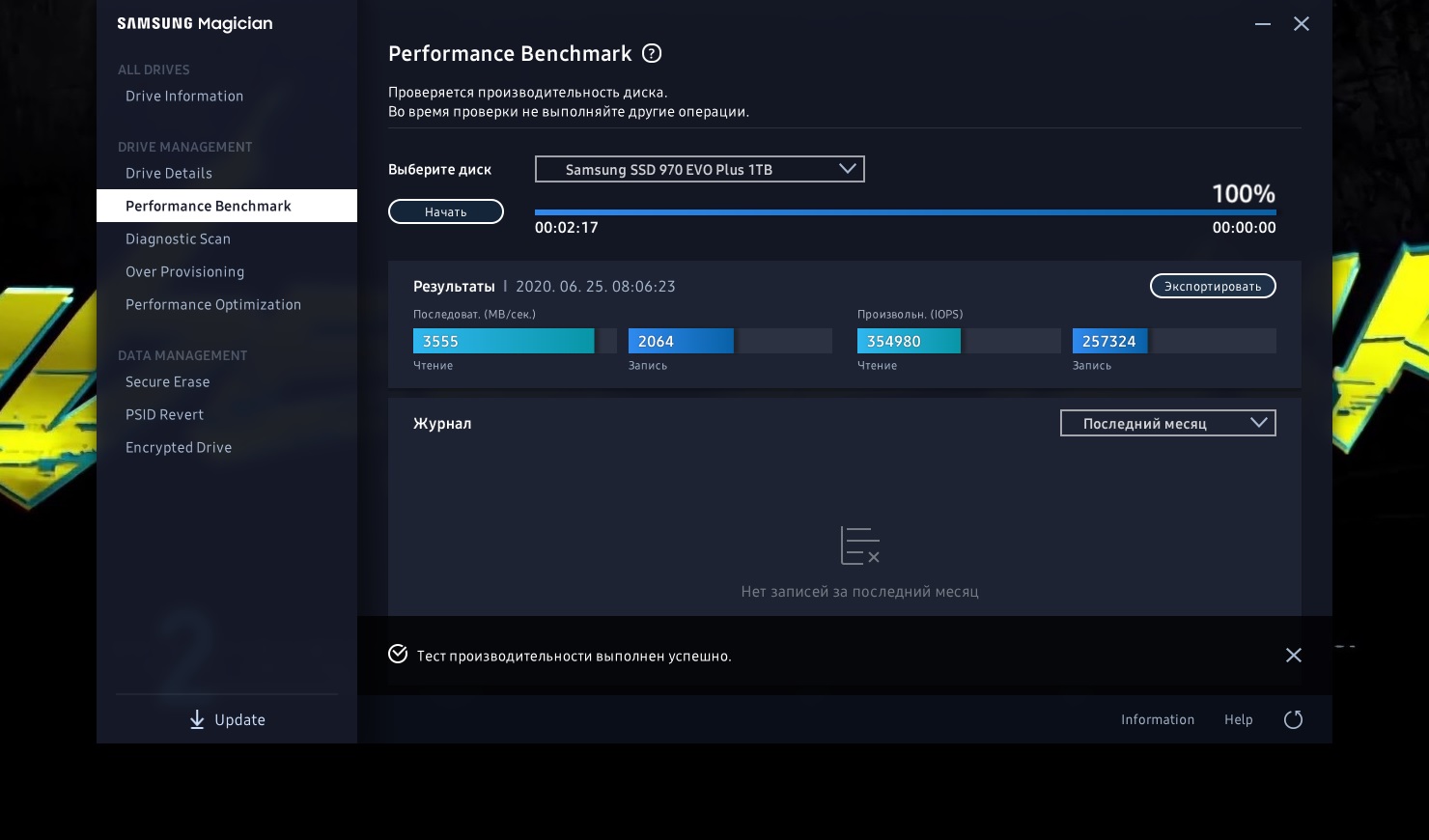Close the Samsung Magician window

click(x=1302, y=24)
